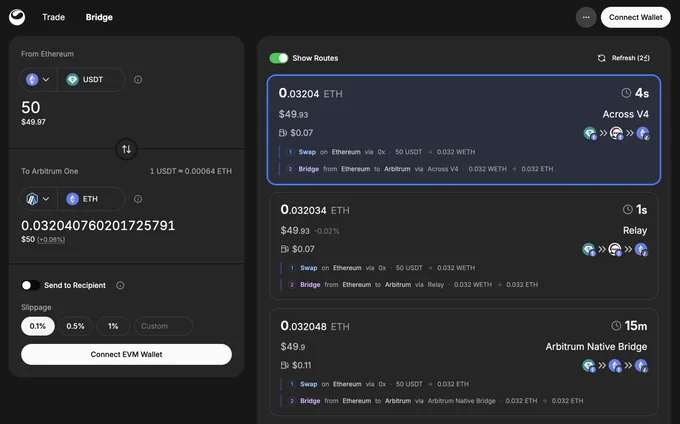Click the USDT token icon in Relay route
Image resolution: width=680 pixels, height=424 pixels.
589,249
